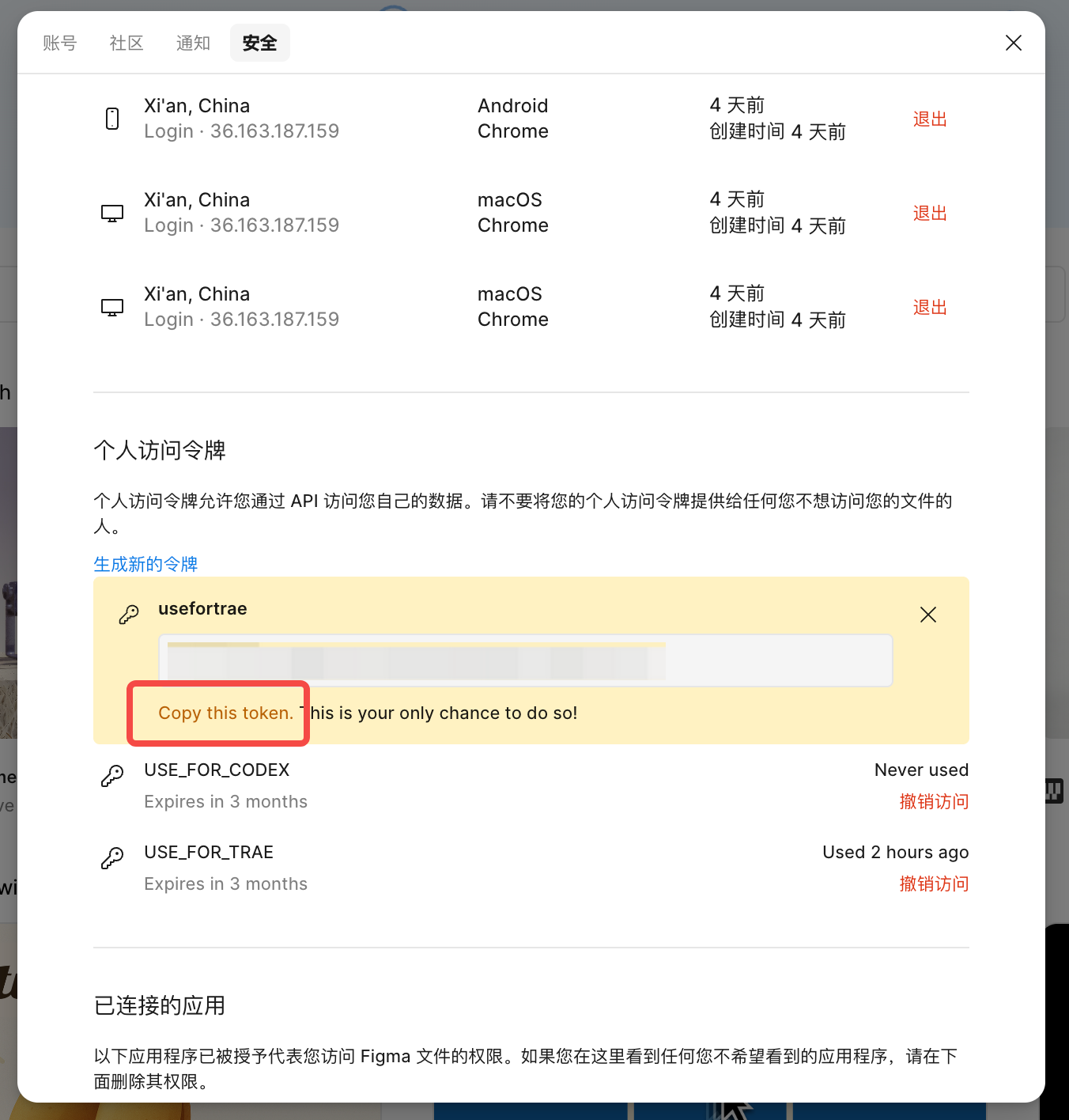The image size is (1069, 1120).
Task: Log out of the last macOS Chrome session
Action: (930, 307)
